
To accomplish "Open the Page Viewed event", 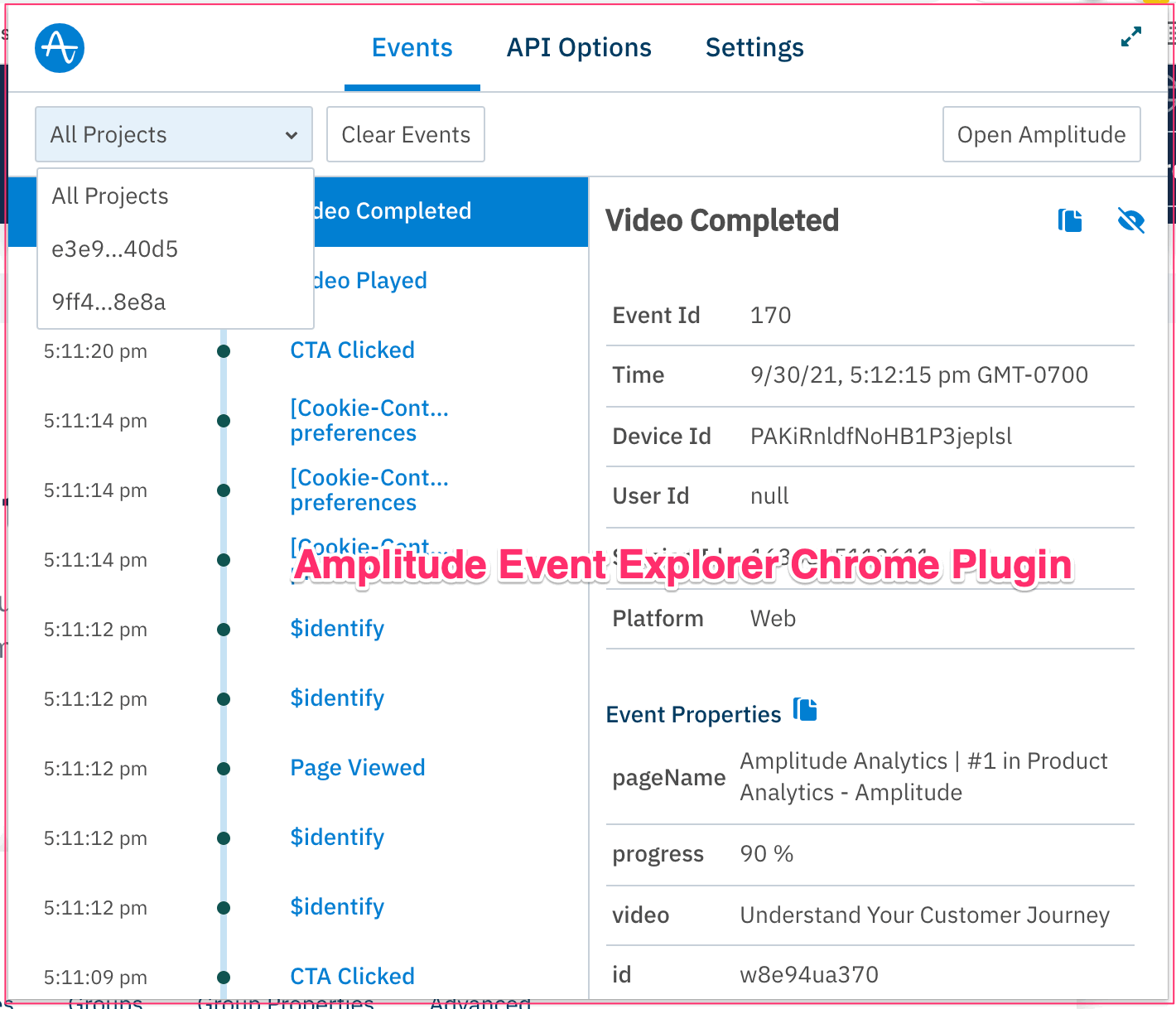I will [x=358, y=768].
